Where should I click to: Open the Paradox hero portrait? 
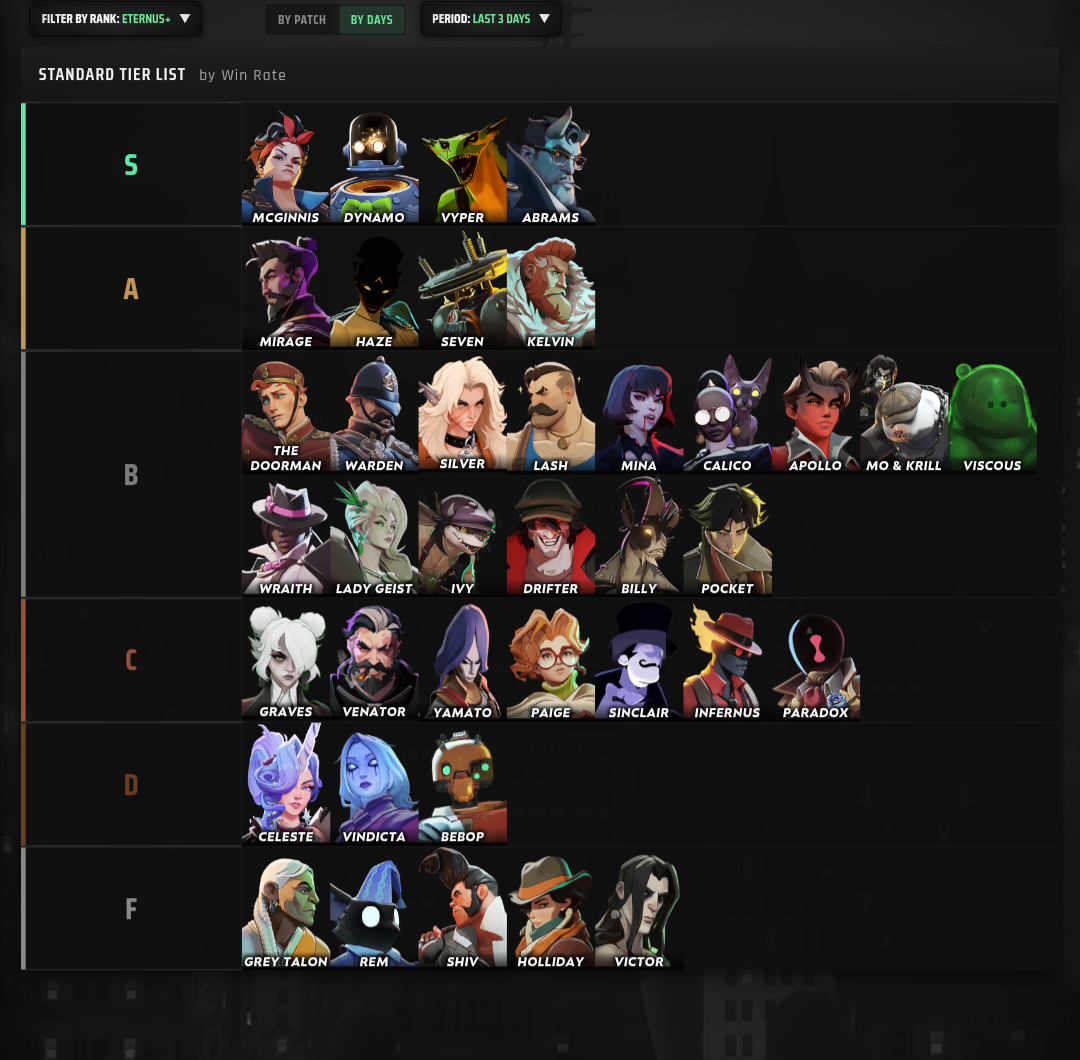click(816, 661)
